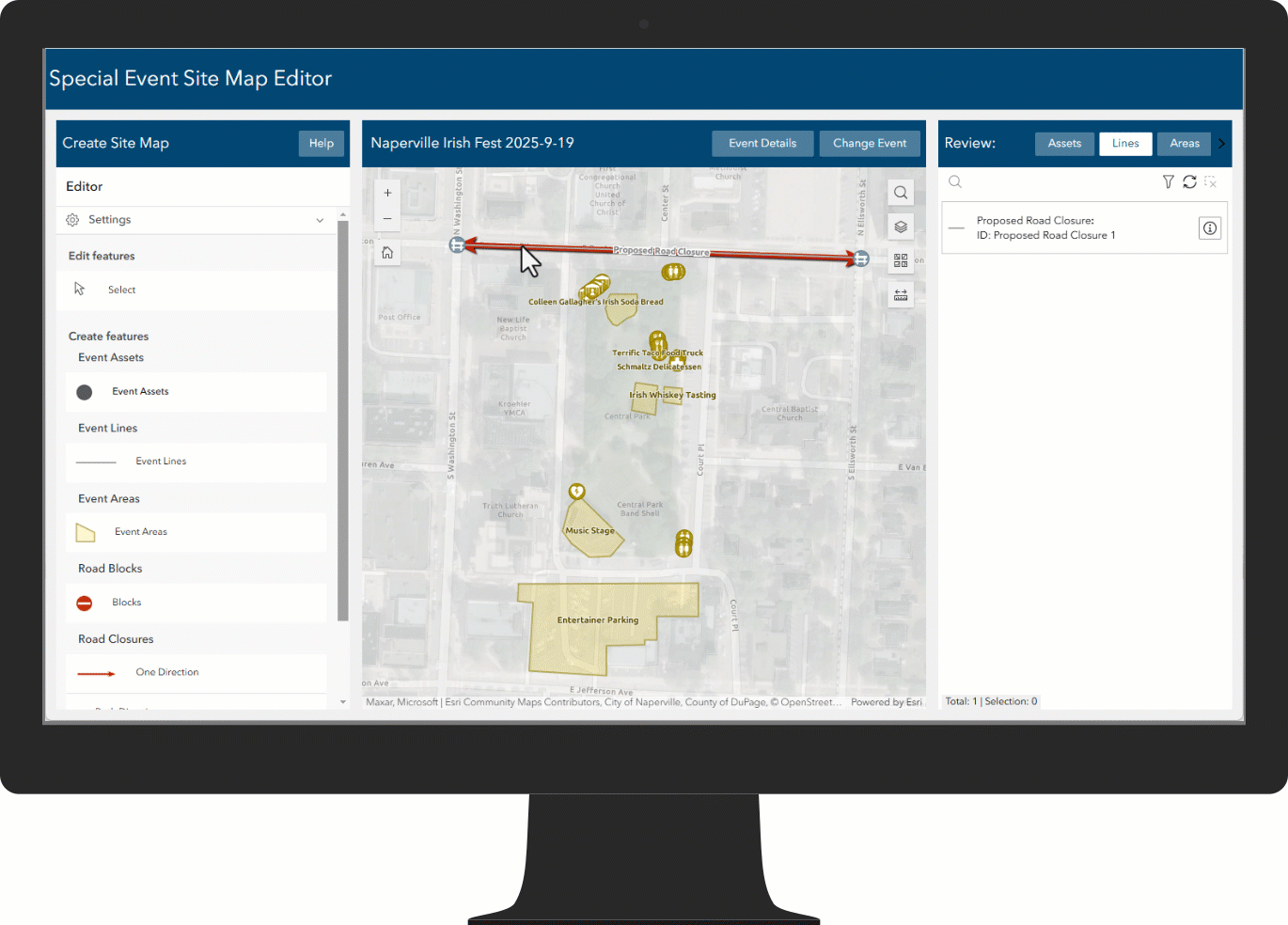
Task: Switch to the Assets review tab
Action: click(x=1064, y=143)
